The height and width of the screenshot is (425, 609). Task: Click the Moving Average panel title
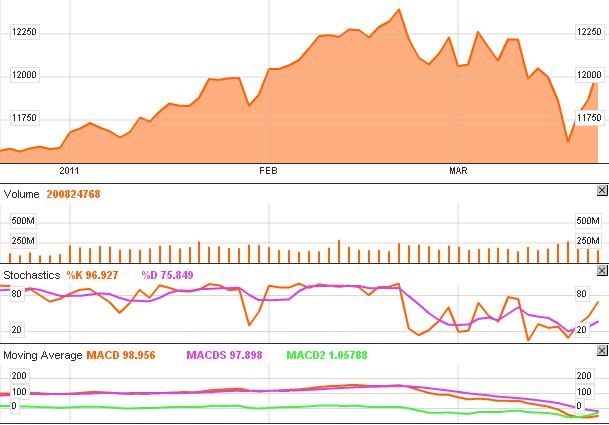click(x=43, y=355)
